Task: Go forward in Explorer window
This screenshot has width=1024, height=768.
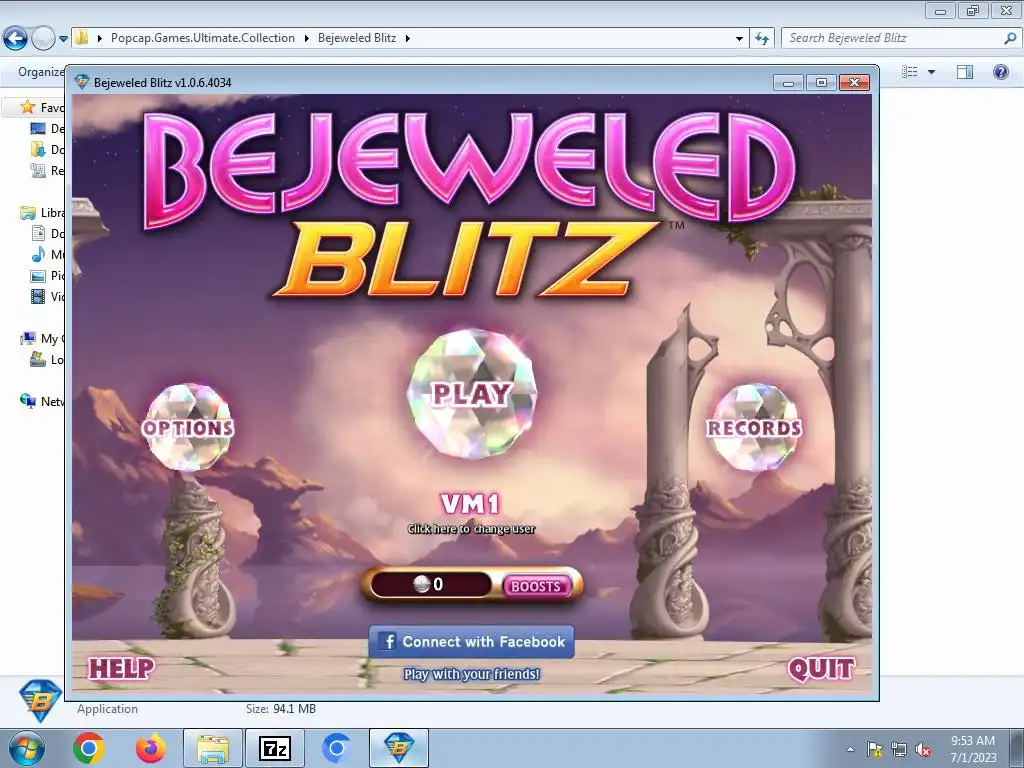Action: point(43,38)
